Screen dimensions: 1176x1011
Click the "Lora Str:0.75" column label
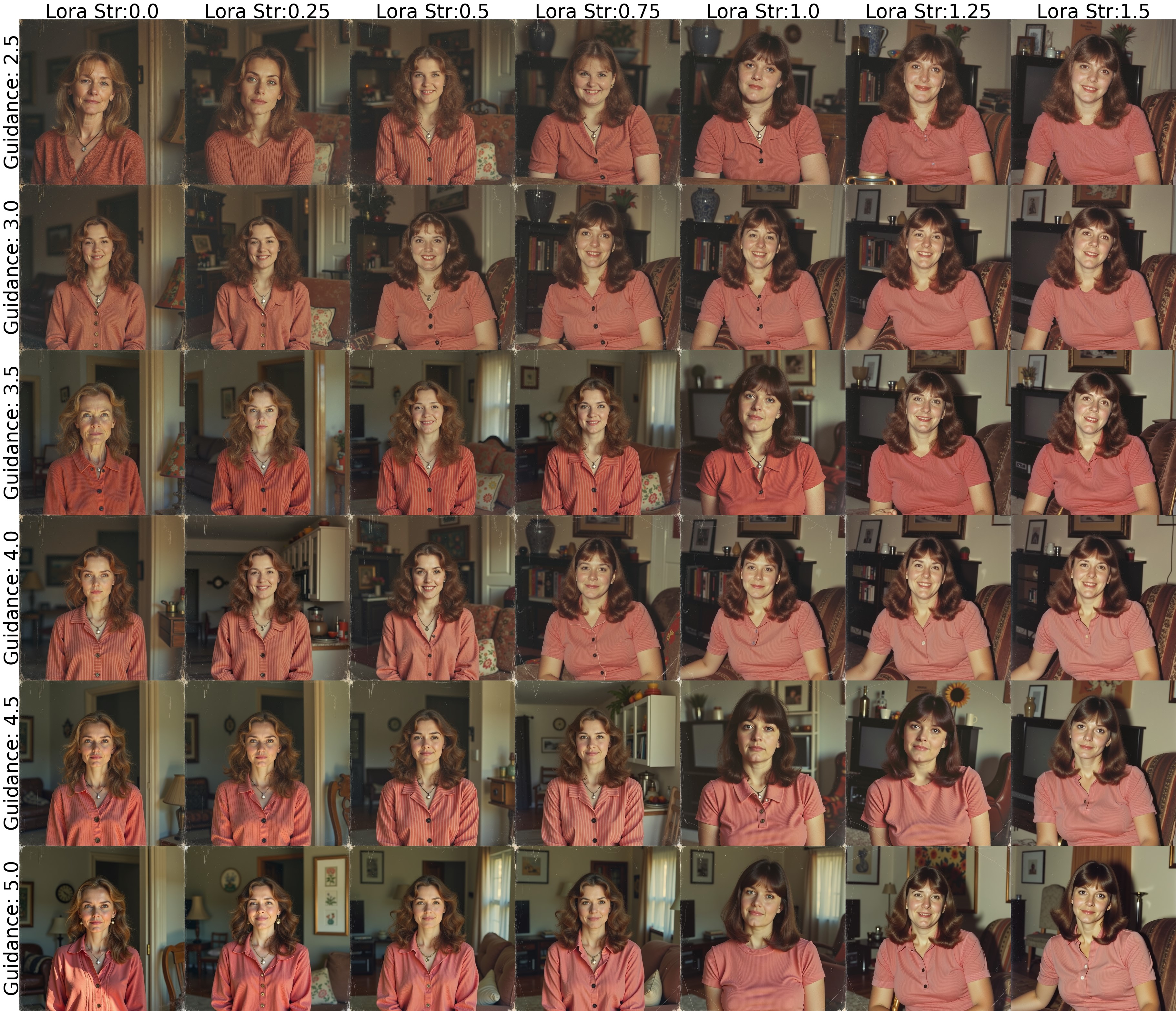[598, 10]
